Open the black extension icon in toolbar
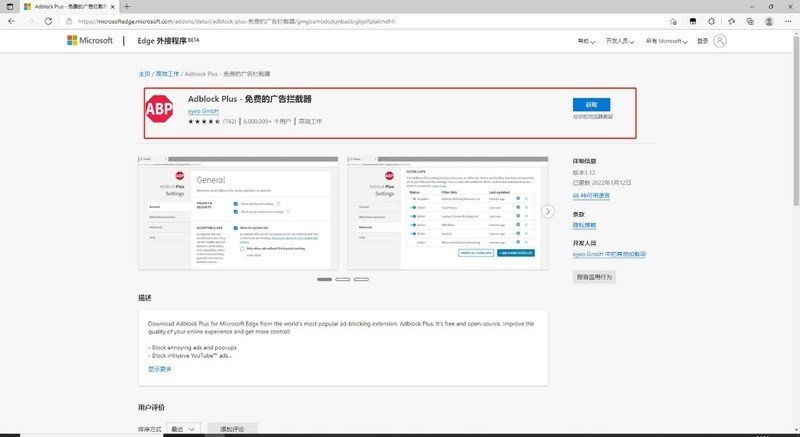 [692, 21]
